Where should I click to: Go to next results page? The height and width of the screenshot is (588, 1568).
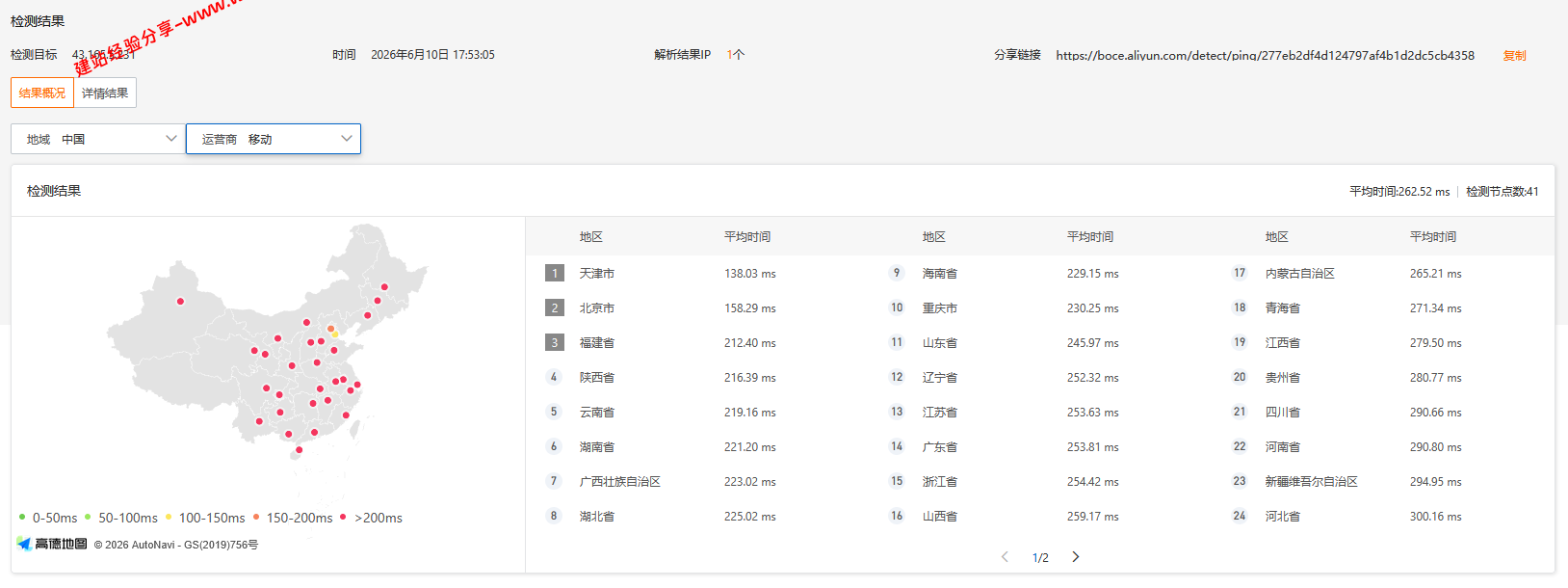tap(1076, 557)
